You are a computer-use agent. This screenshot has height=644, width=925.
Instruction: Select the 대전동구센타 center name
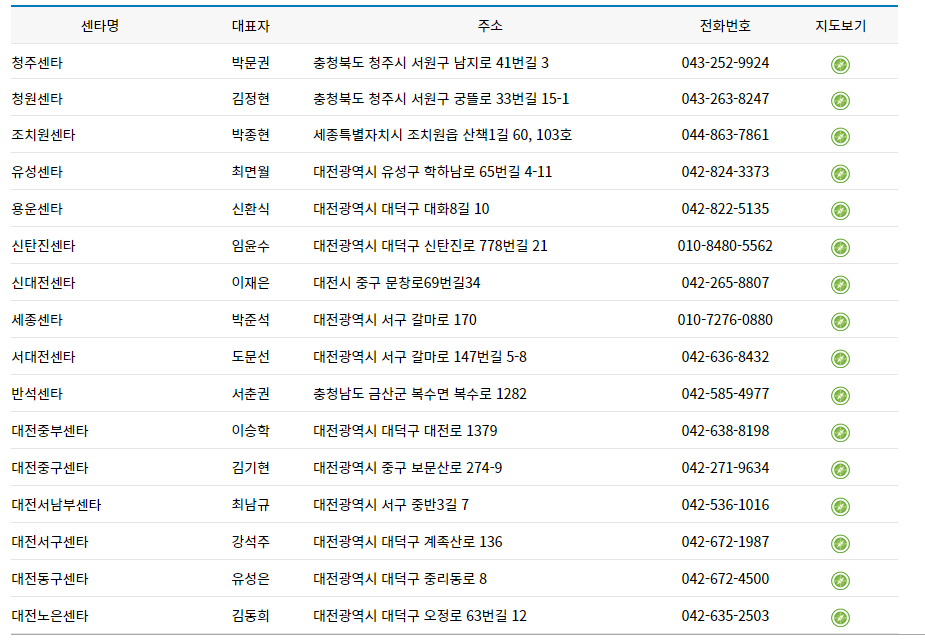click(50, 579)
